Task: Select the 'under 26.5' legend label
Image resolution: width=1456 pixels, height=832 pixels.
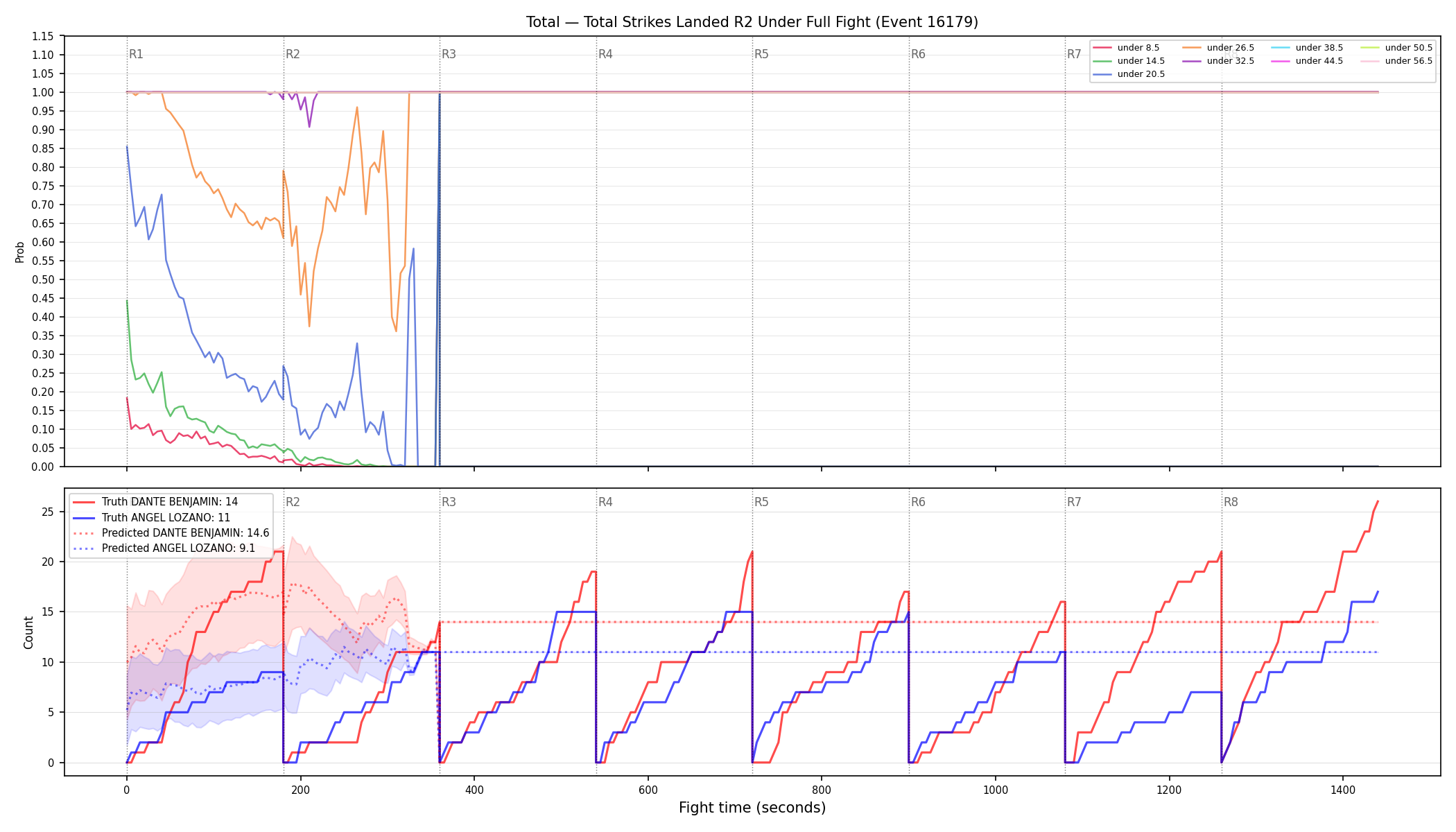Action: 1230,48
